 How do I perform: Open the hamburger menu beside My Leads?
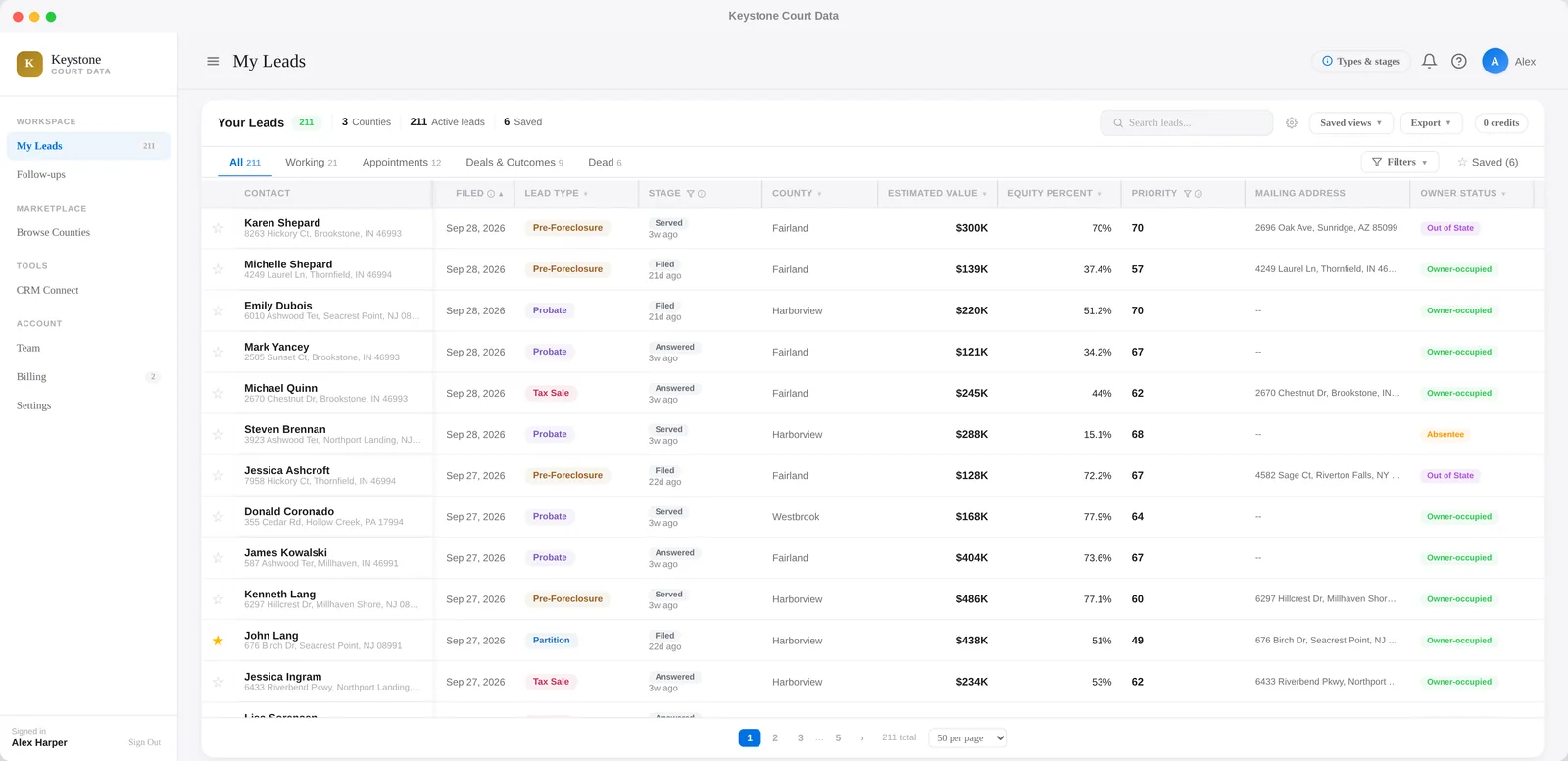click(213, 61)
